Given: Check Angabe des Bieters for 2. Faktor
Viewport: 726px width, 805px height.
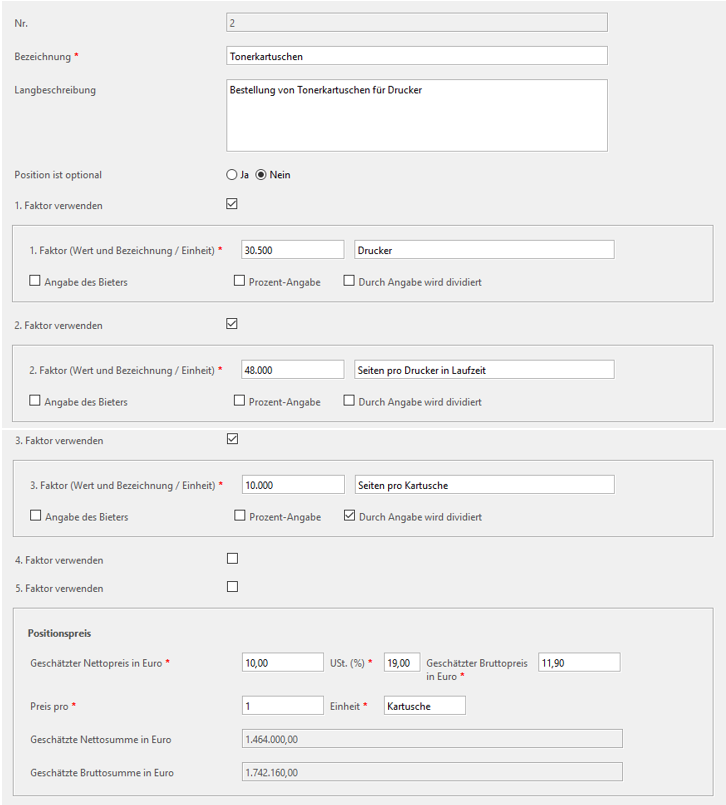Looking at the screenshot, I should (35, 400).
